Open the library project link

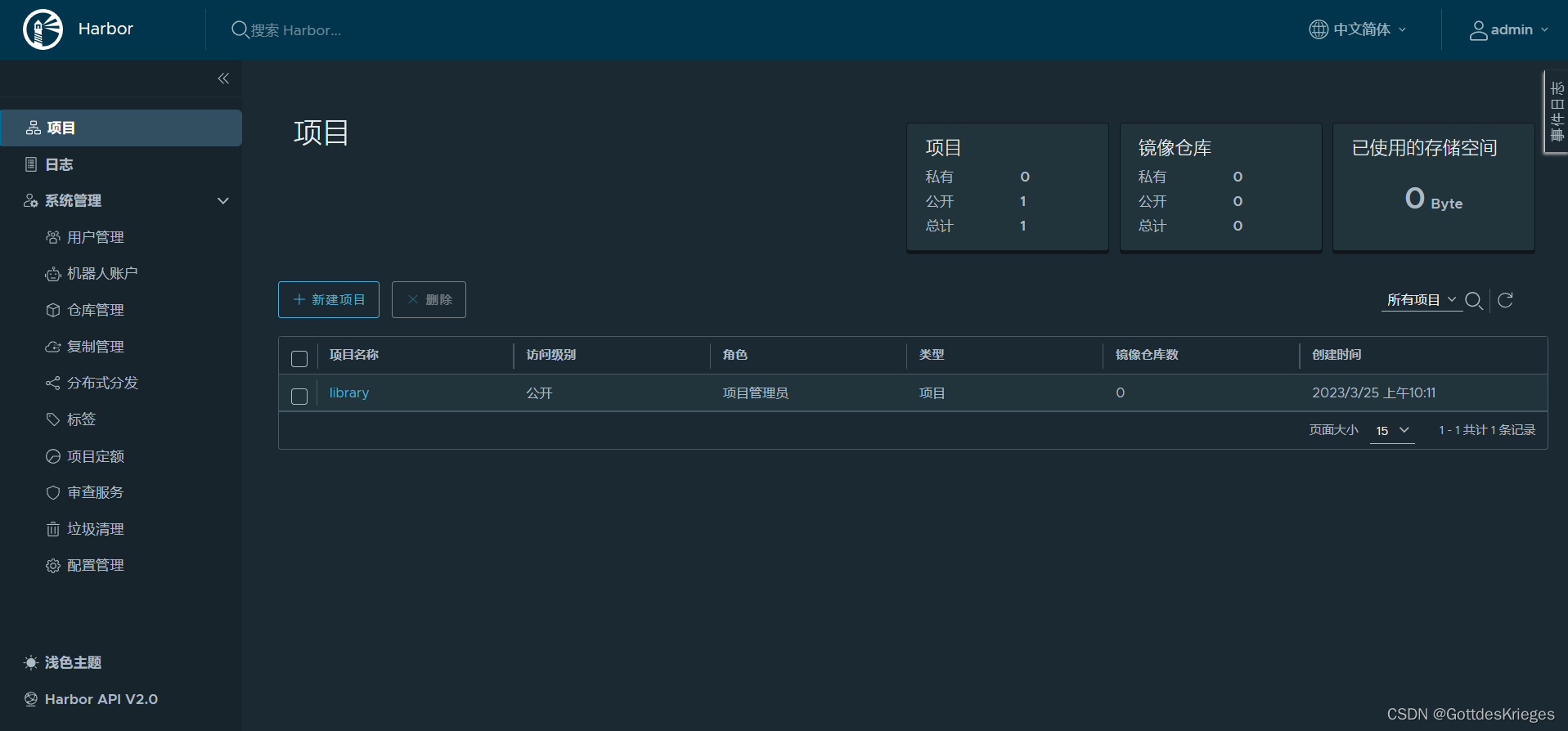pyautogui.click(x=349, y=392)
